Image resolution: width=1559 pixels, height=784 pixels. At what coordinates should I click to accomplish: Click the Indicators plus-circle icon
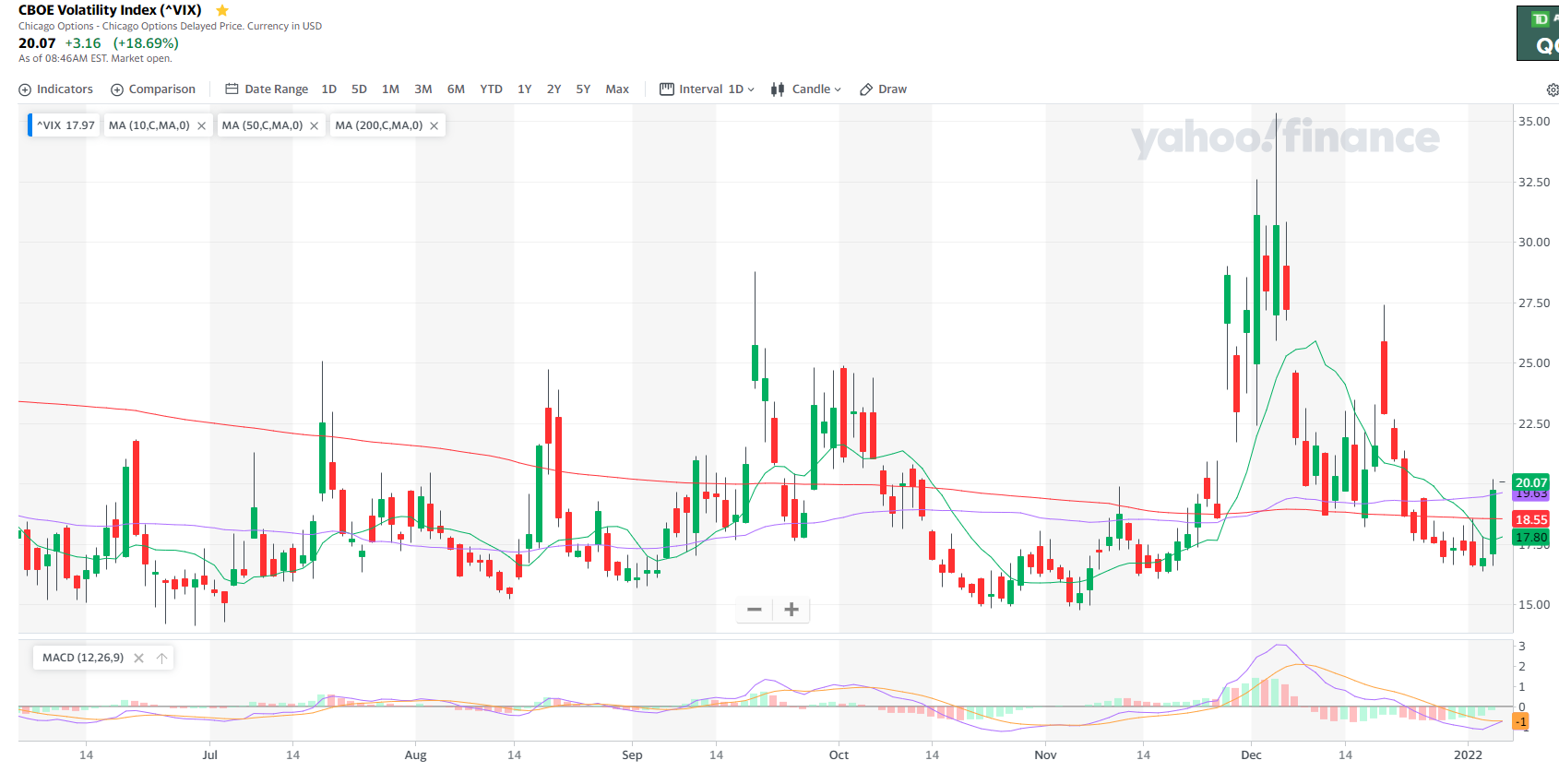25,89
